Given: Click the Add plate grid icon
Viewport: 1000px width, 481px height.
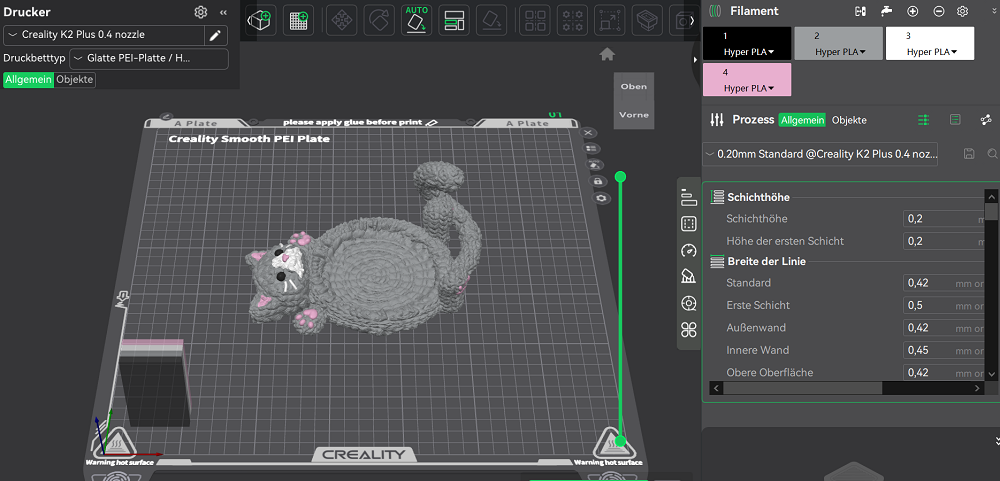Looking at the screenshot, I should (x=298, y=20).
